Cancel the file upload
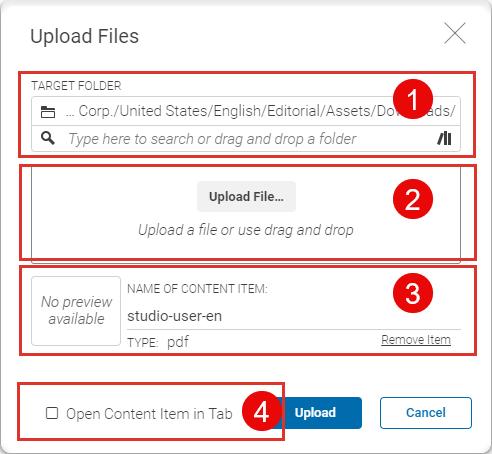This screenshot has height=454, width=492. coord(426,413)
